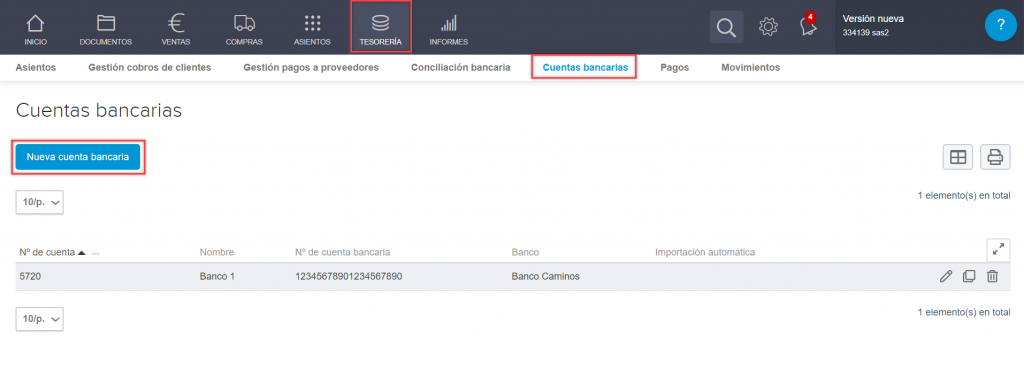Edit the 5720 account pencil icon
This screenshot has height=368, width=1024.
coord(946,277)
